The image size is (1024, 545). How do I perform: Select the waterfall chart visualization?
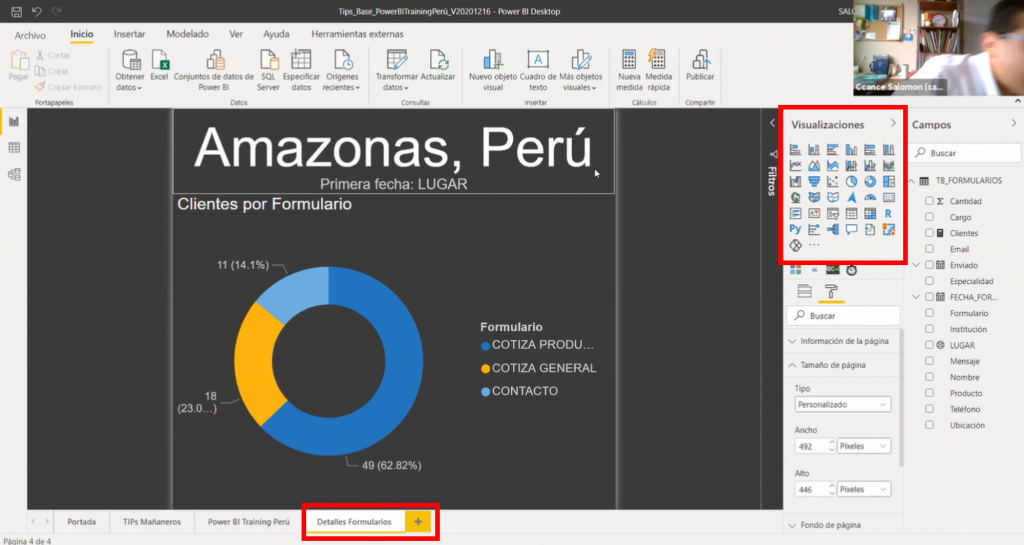click(795, 181)
